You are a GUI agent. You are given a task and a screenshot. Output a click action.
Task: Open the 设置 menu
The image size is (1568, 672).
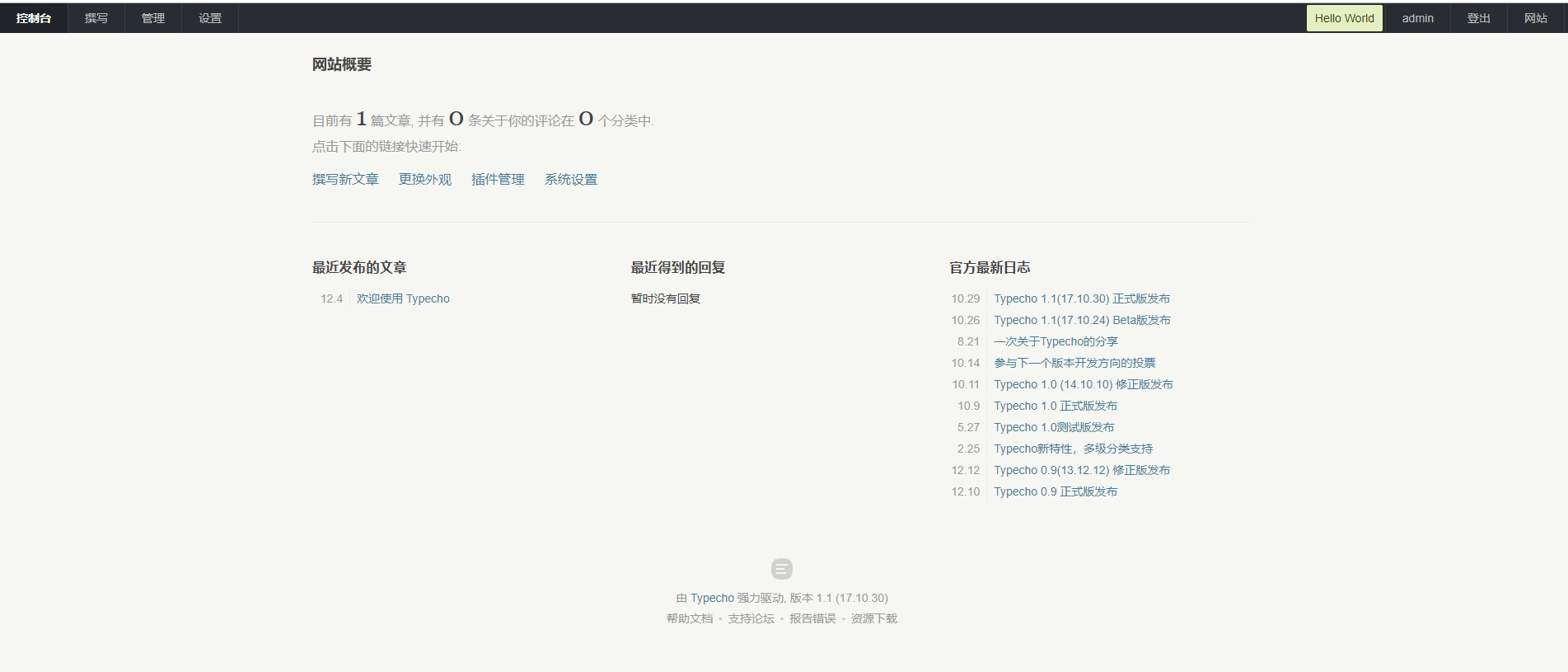pos(210,18)
